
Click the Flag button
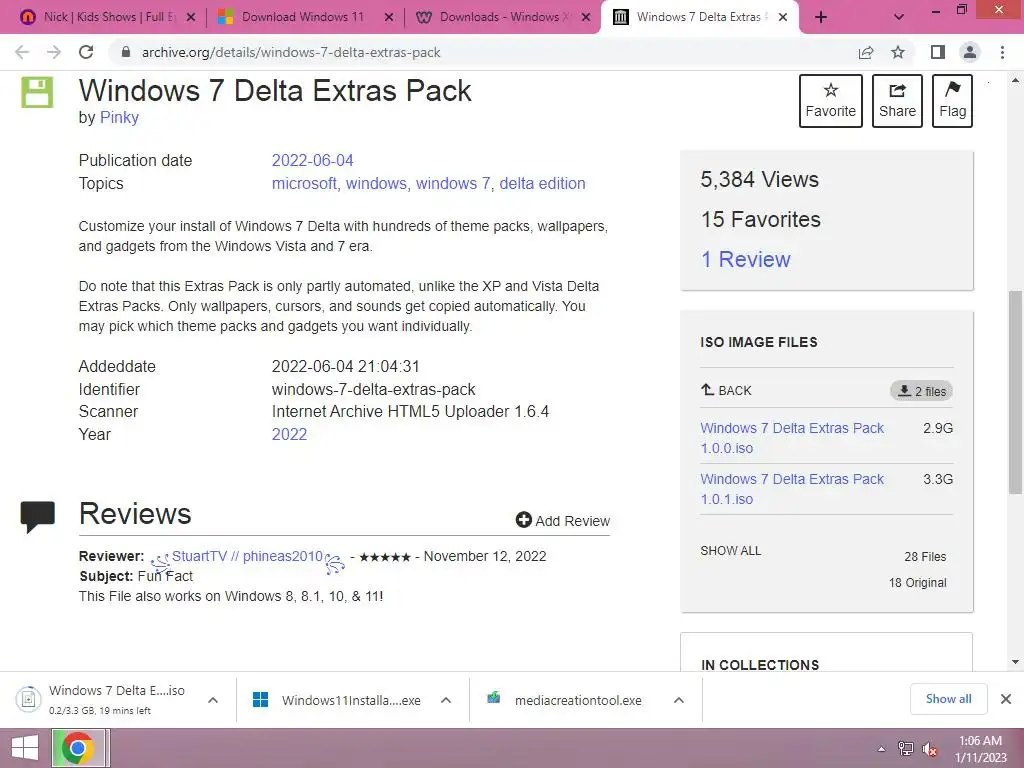pyautogui.click(x=952, y=101)
